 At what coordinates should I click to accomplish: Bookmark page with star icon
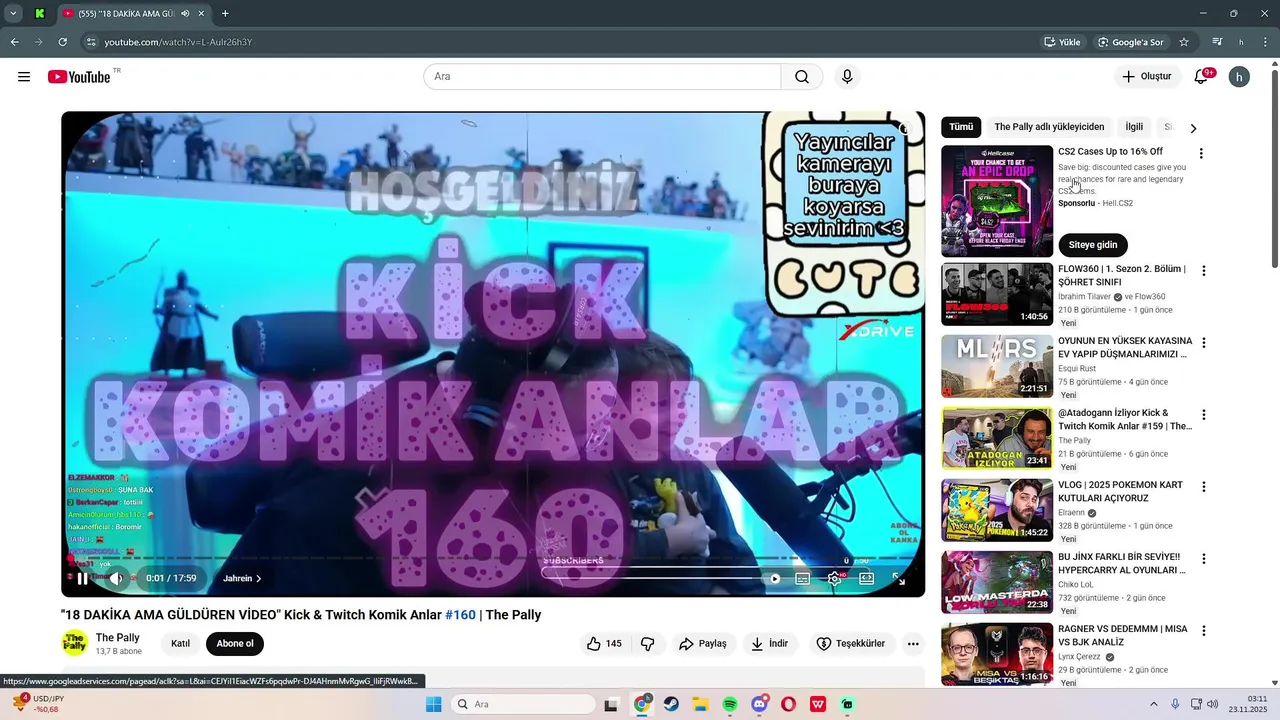(x=1184, y=42)
